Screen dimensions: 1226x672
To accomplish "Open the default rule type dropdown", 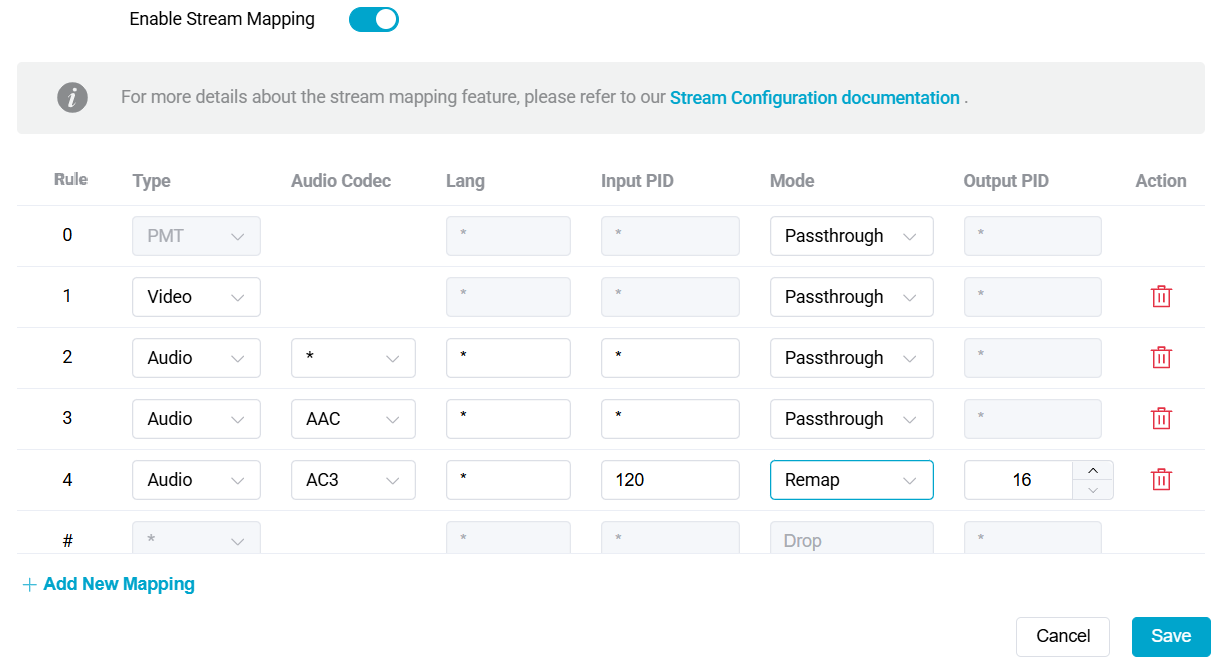I will (x=196, y=538).
